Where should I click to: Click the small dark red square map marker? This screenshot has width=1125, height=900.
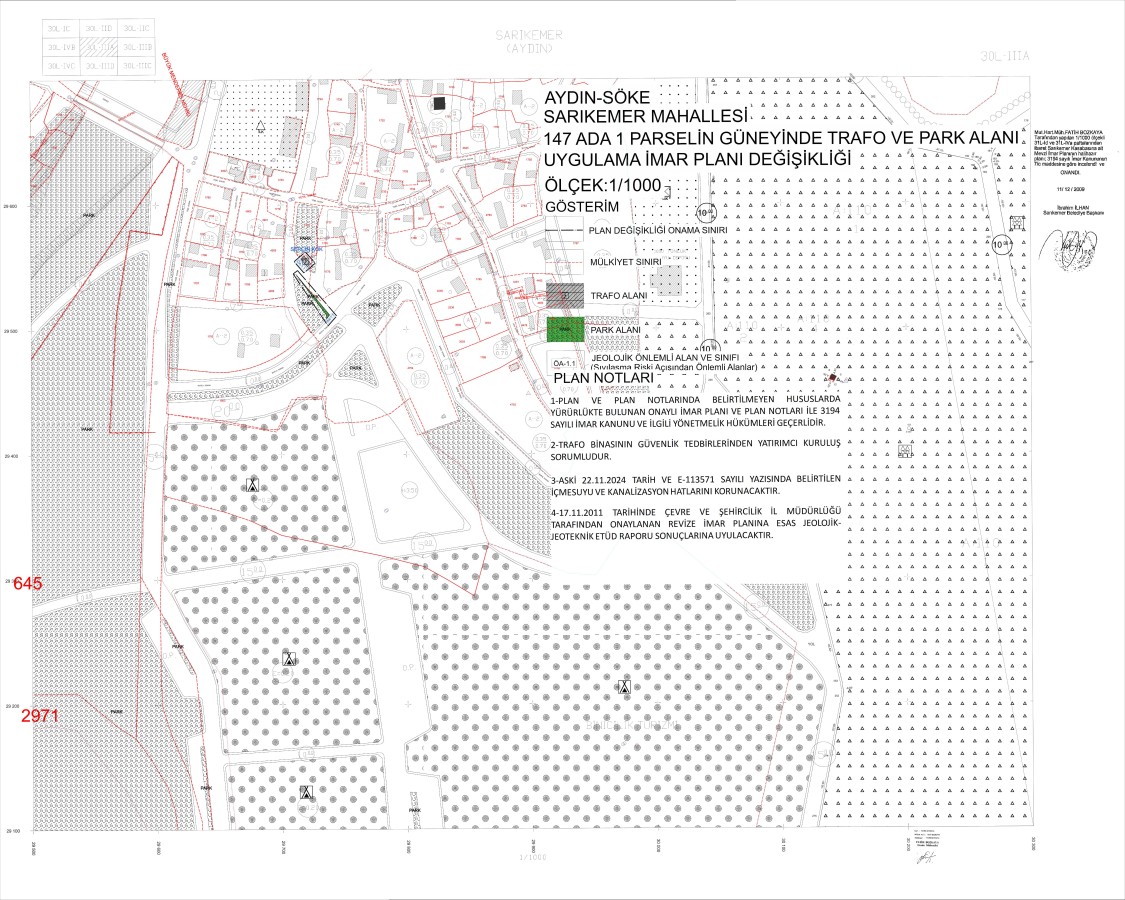831,377
